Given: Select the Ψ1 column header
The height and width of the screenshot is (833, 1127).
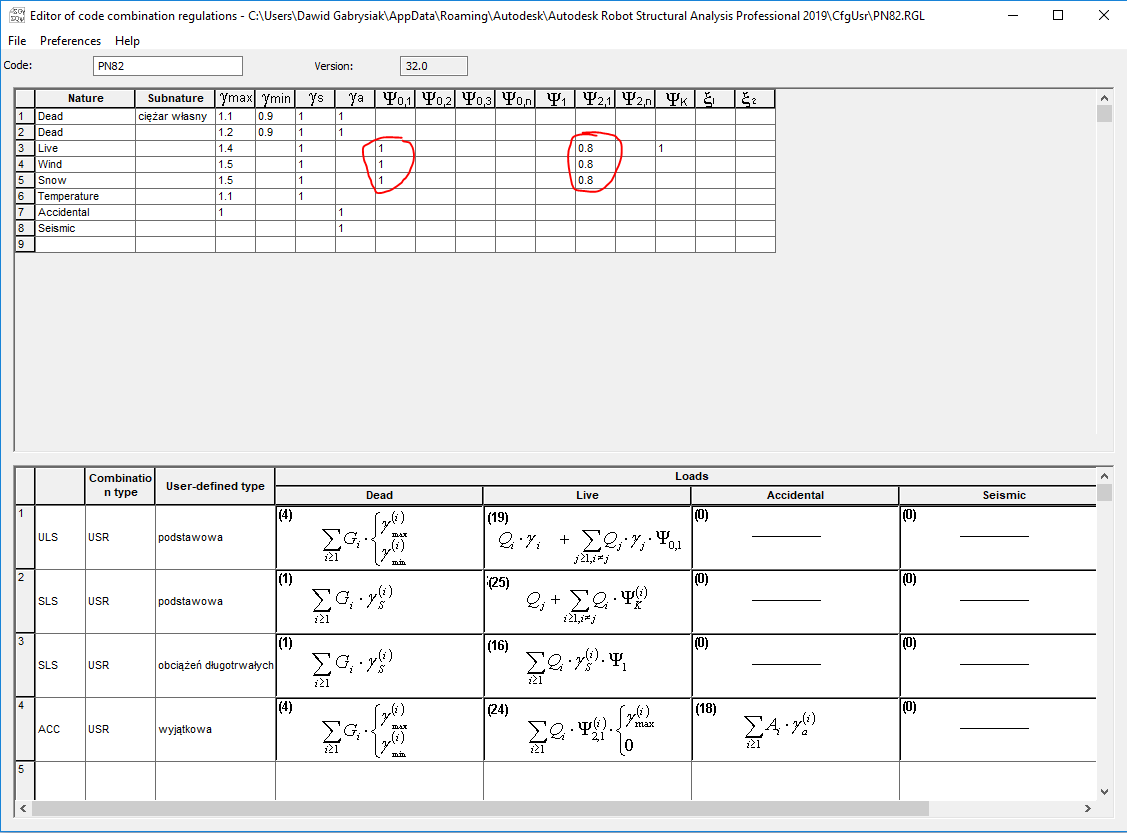Looking at the screenshot, I should (555, 98).
